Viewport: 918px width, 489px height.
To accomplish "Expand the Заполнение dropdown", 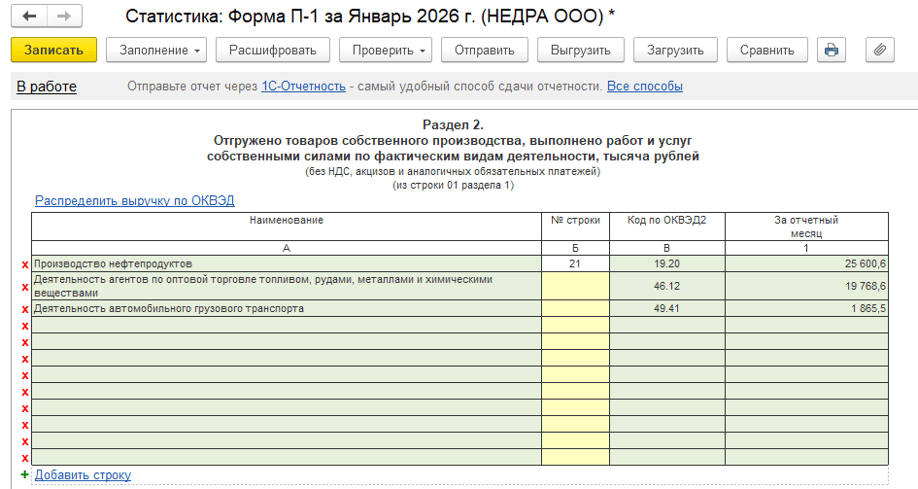I will click(x=160, y=50).
